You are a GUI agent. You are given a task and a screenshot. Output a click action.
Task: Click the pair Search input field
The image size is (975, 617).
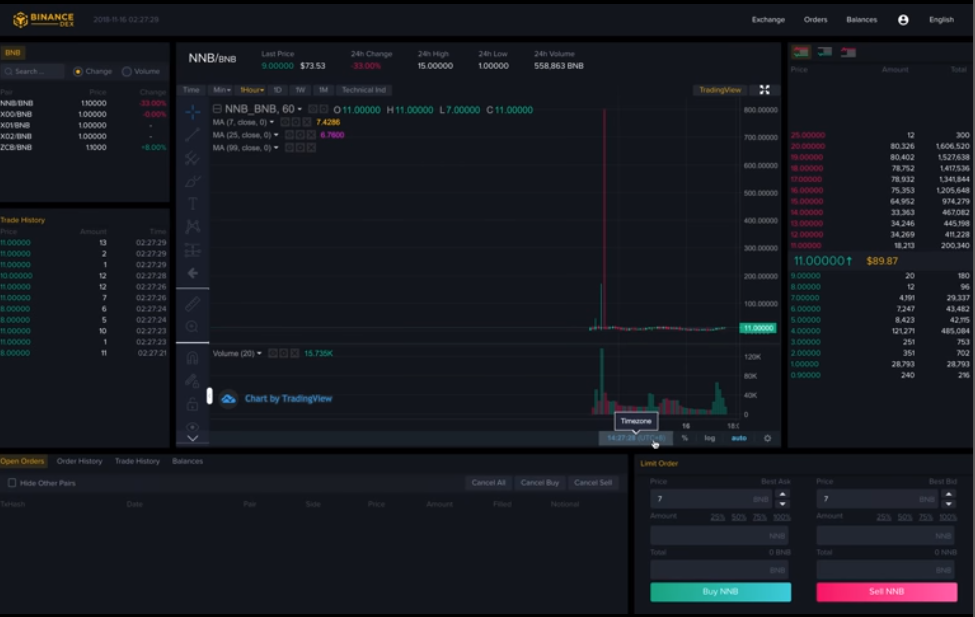33,72
